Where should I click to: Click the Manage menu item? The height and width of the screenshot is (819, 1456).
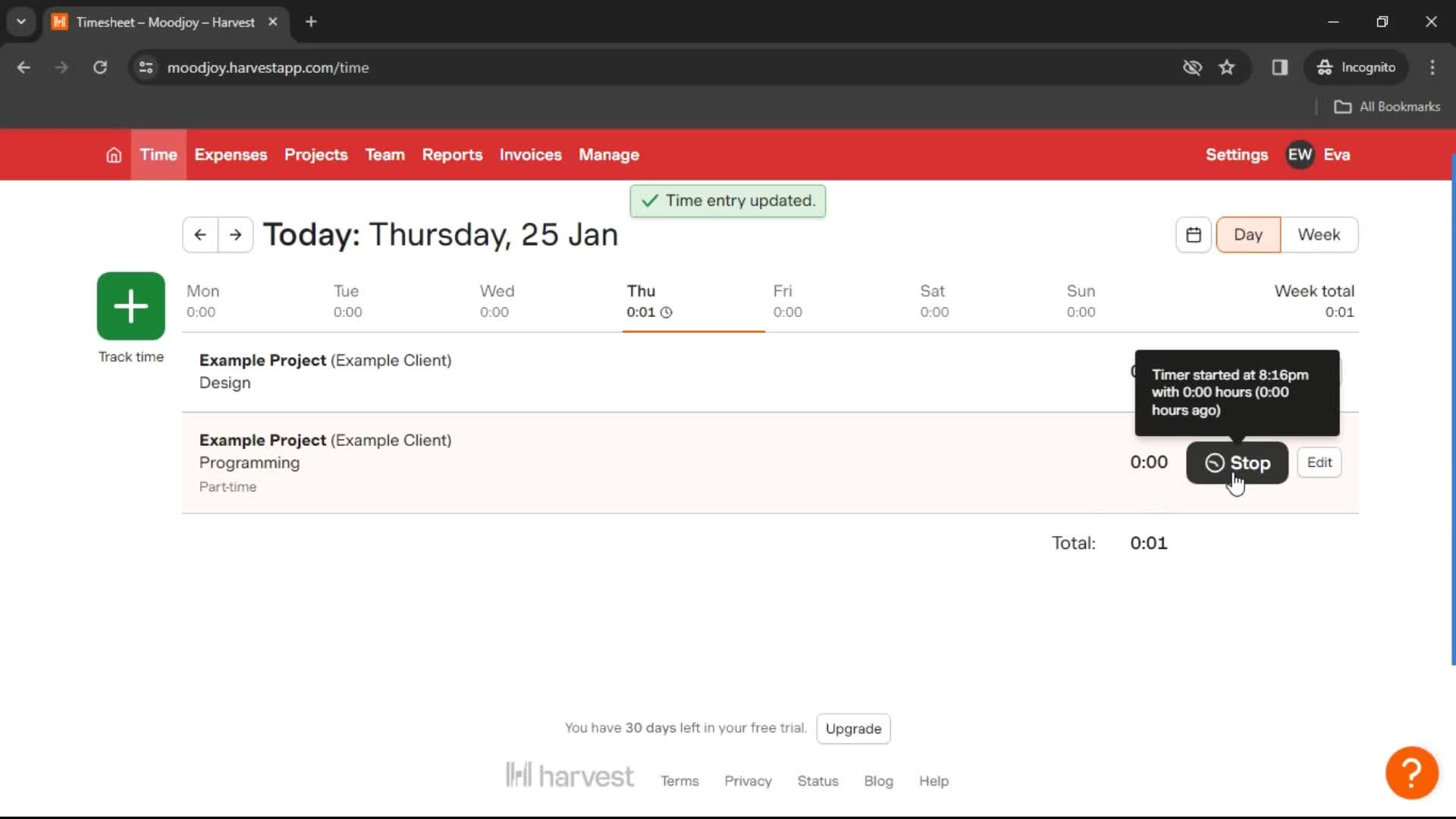[x=610, y=154]
